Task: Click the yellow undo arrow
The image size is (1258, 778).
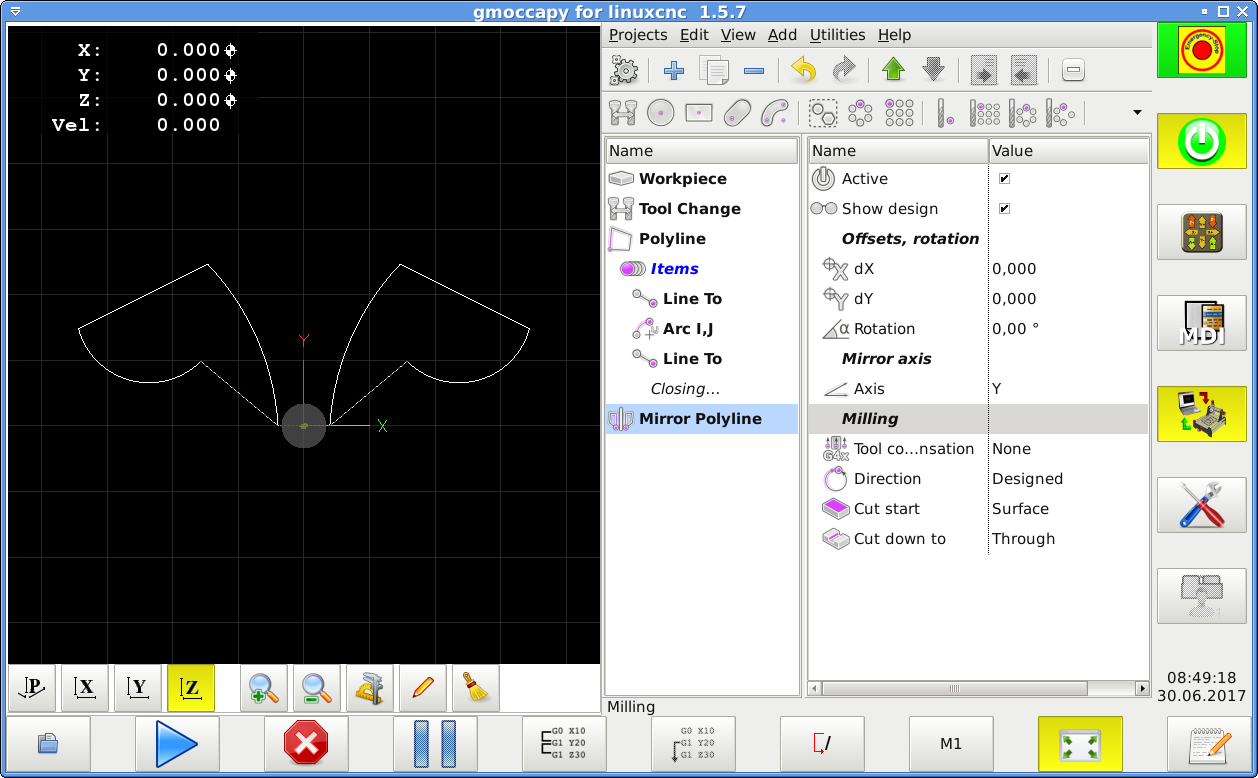Action: click(804, 70)
